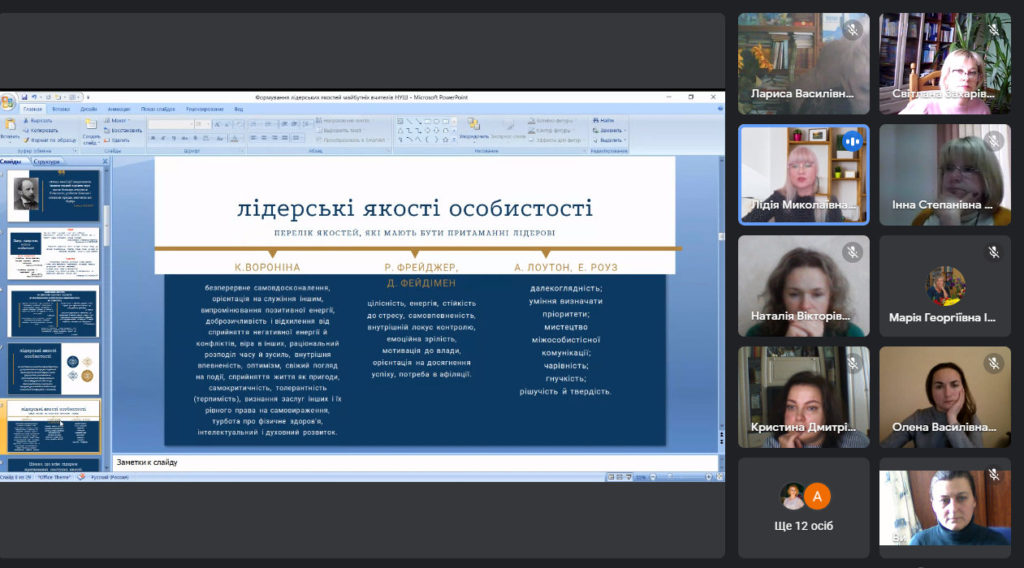Select the star shape in the shapes gallery

446,140
